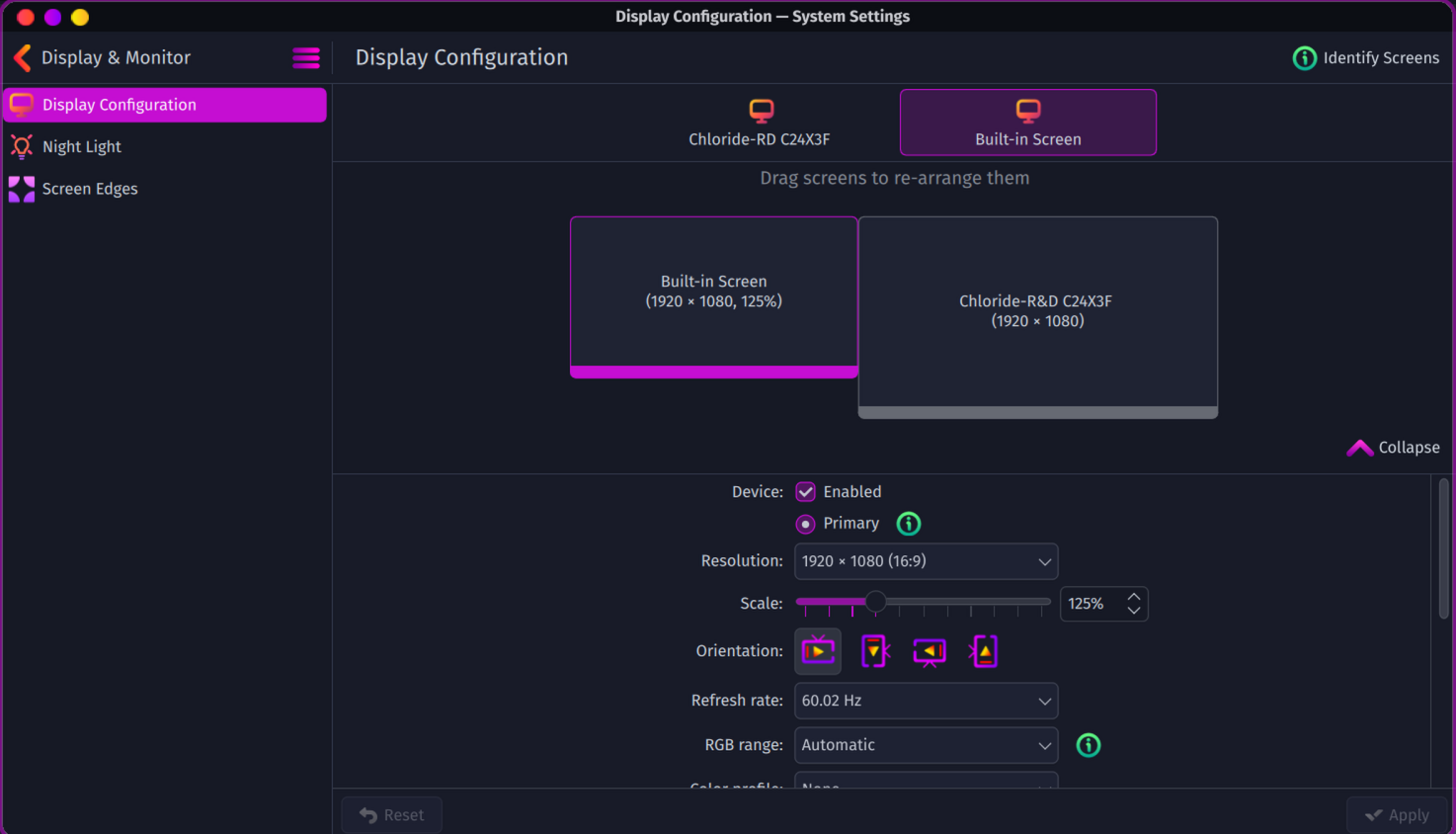Open the Refresh rate dropdown
Image resolution: width=1456 pixels, height=834 pixels.
pyautogui.click(x=926, y=701)
